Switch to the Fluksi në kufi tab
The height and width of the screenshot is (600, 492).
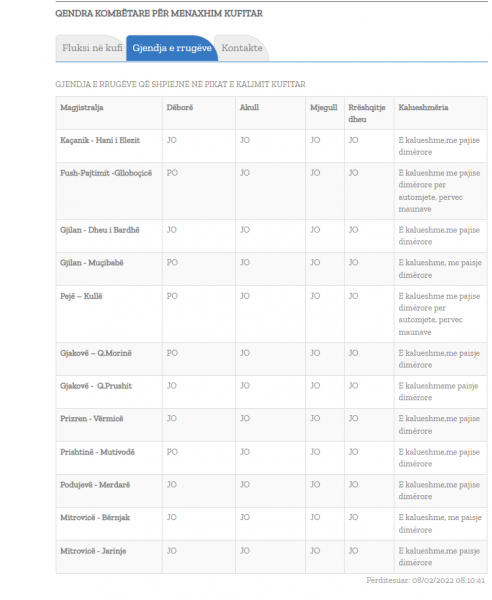tap(92, 48)
